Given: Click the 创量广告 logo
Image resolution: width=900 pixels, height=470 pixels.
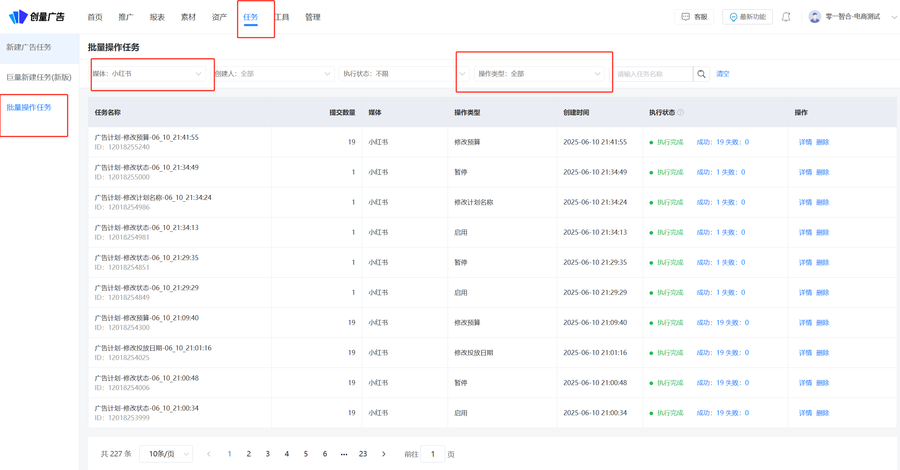Looking at the screenshot, I should (x=37, y=17).
